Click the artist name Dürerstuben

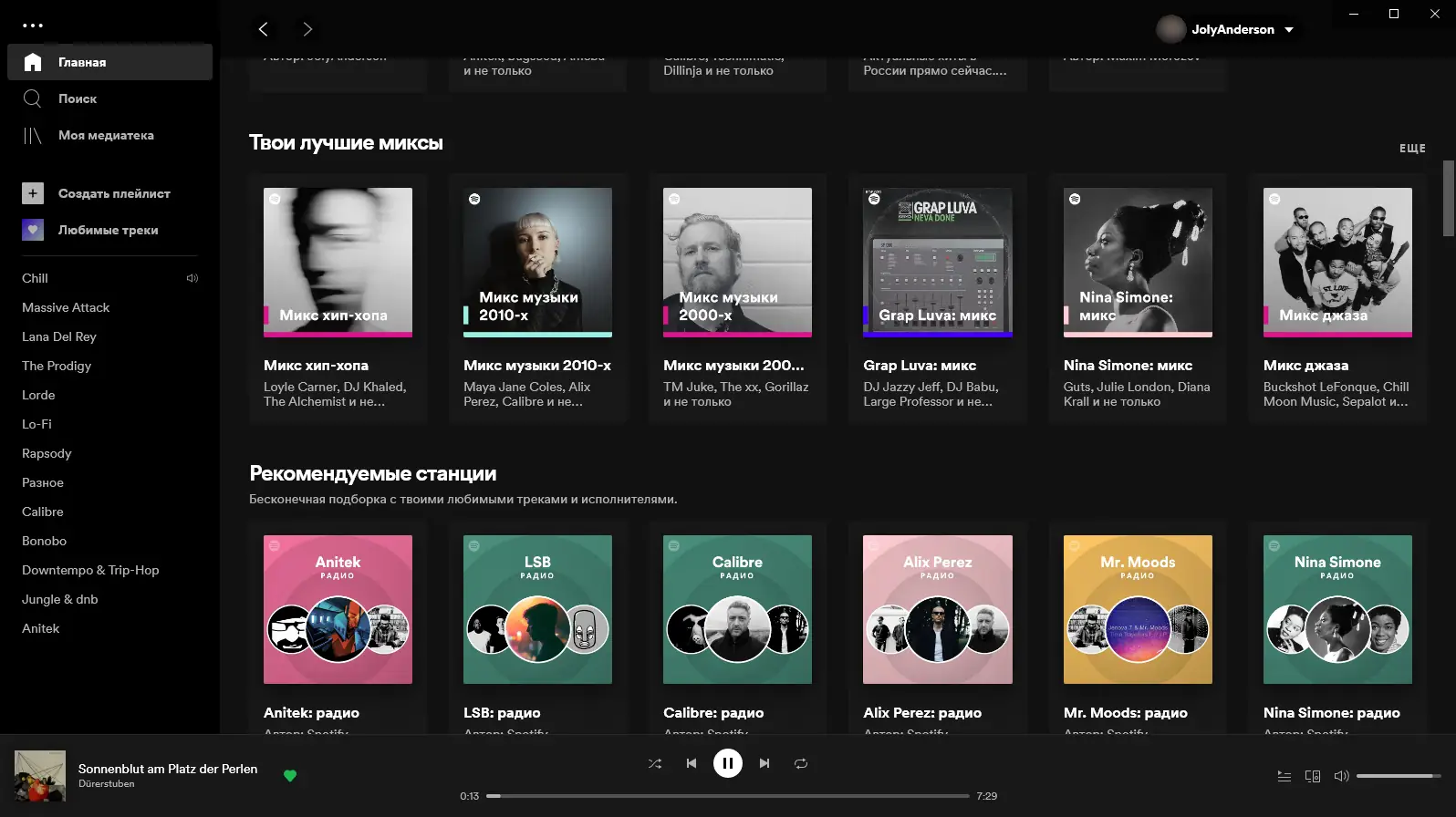coord(106,784)
